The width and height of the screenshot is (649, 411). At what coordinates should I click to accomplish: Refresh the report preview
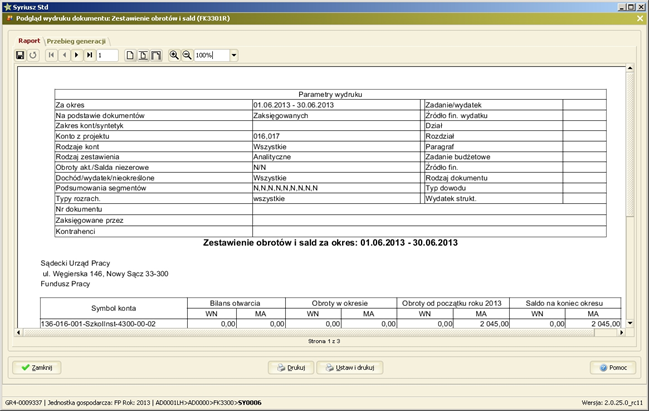coord(33,55)
